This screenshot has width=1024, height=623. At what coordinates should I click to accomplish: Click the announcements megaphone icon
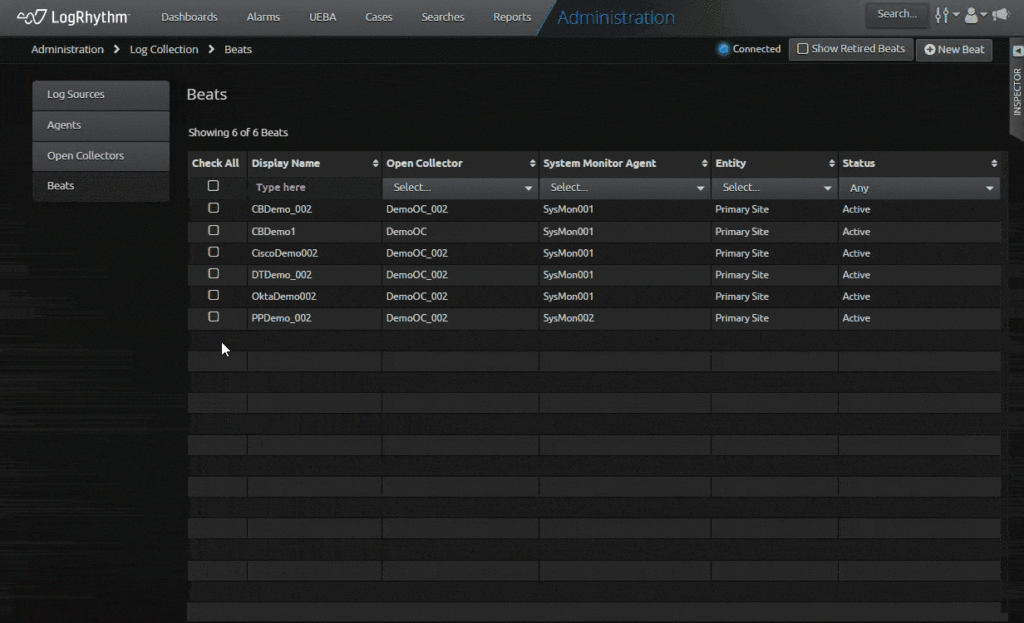click(x=1001, y=16)
